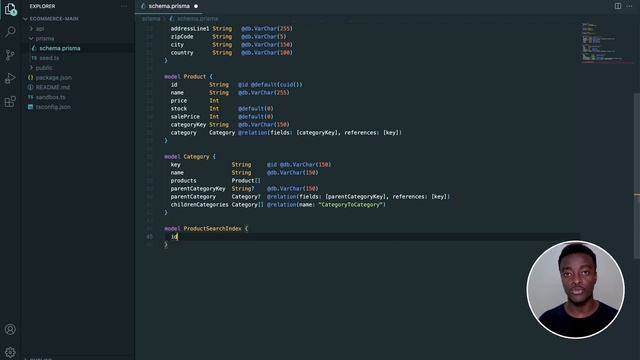This screenshot has height=360, width=640.
Task: Open README.md in the Explorer
Action: point(53,87)
